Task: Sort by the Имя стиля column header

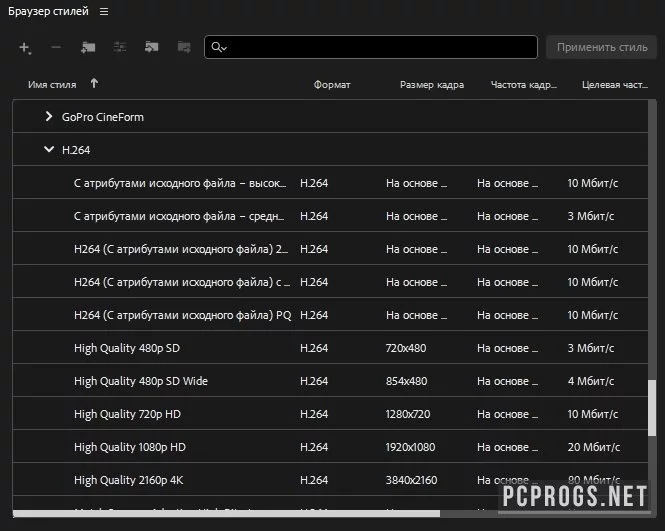Action: [52, 85]
